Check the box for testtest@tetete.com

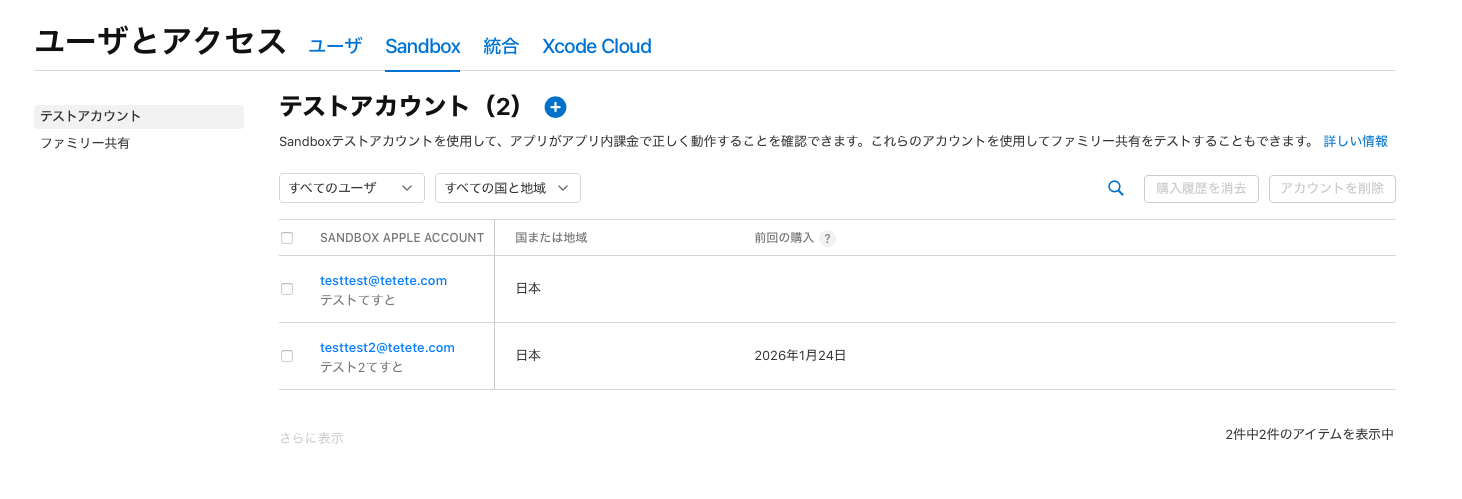point(287,289)
